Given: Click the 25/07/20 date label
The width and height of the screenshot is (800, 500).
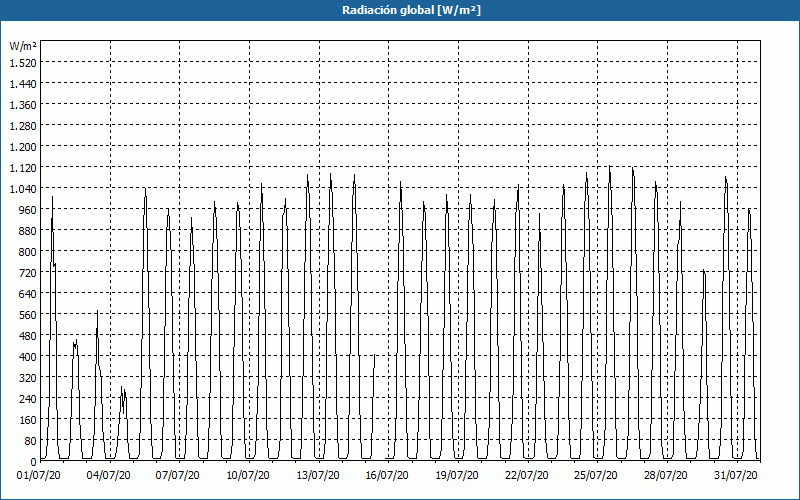Looking at the screenshot, I should 596,476.
